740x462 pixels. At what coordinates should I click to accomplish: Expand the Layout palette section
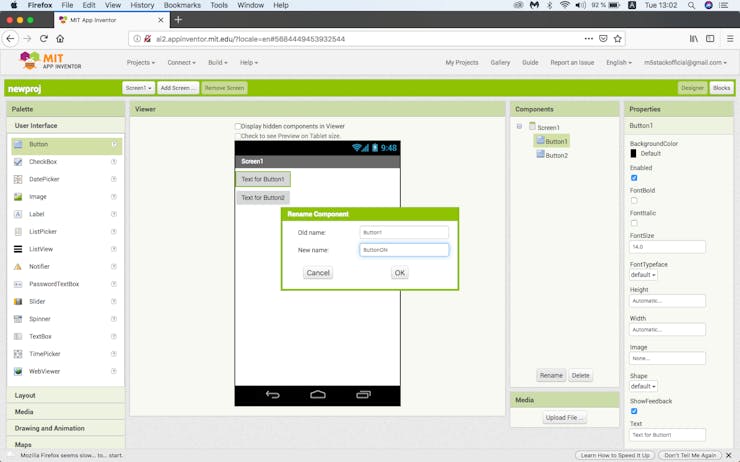tap(66, 395)
